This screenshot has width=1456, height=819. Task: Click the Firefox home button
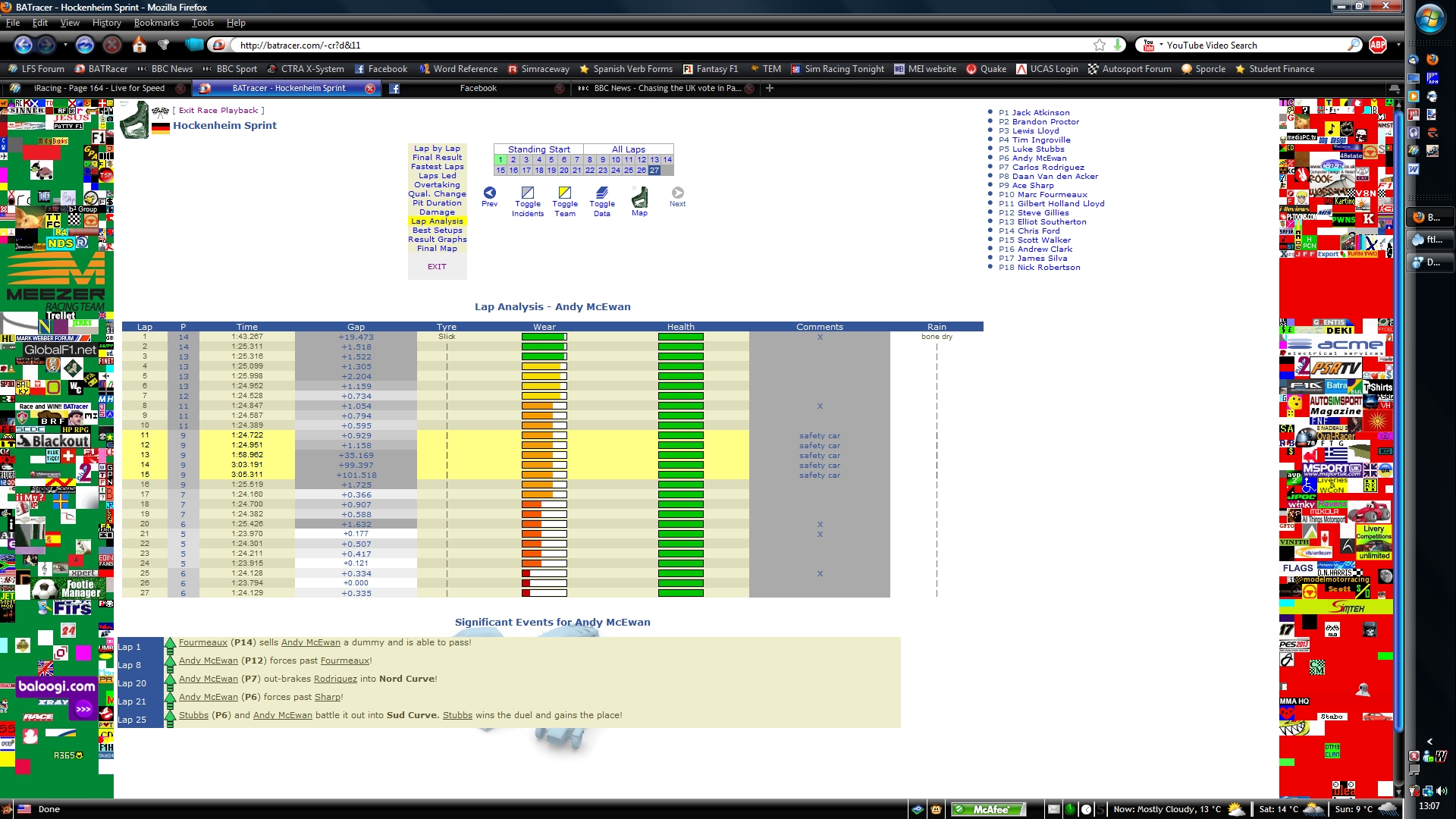pyautogui.click(x=140, y=45)
